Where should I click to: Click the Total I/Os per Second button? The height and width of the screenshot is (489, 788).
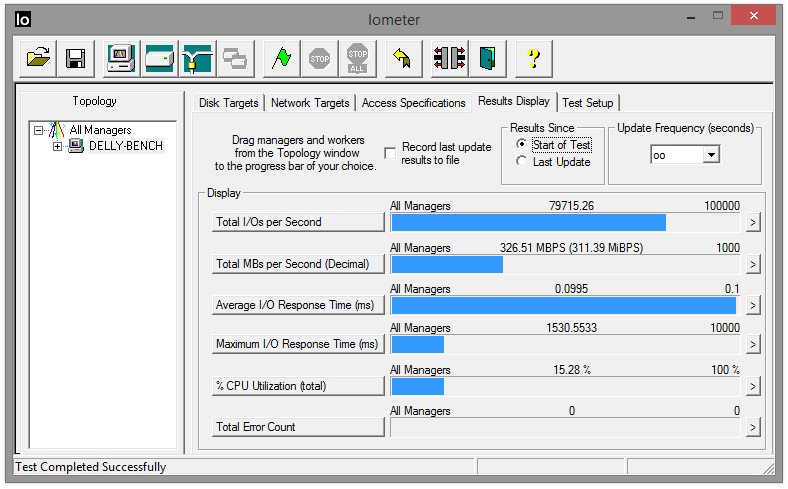pos(298,222)
